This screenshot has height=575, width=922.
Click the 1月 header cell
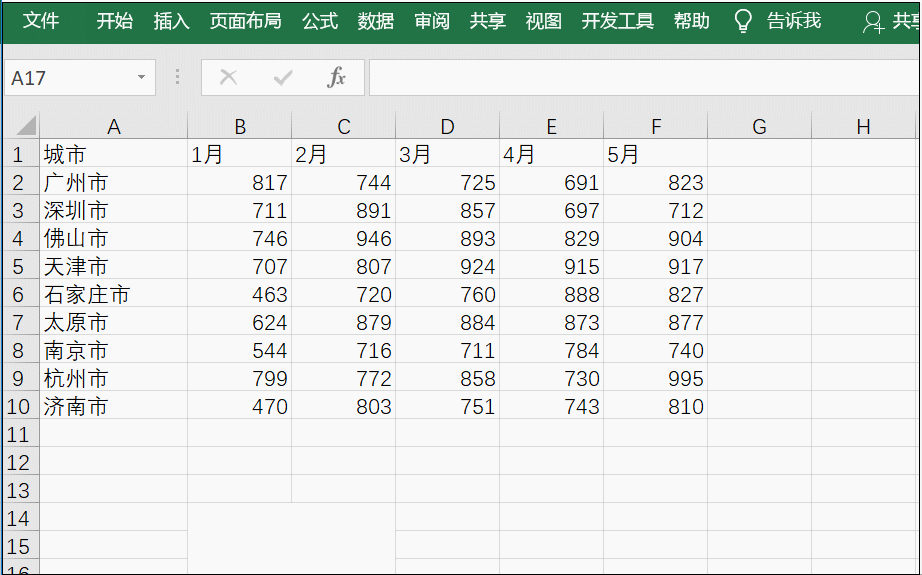click(240, 154)
